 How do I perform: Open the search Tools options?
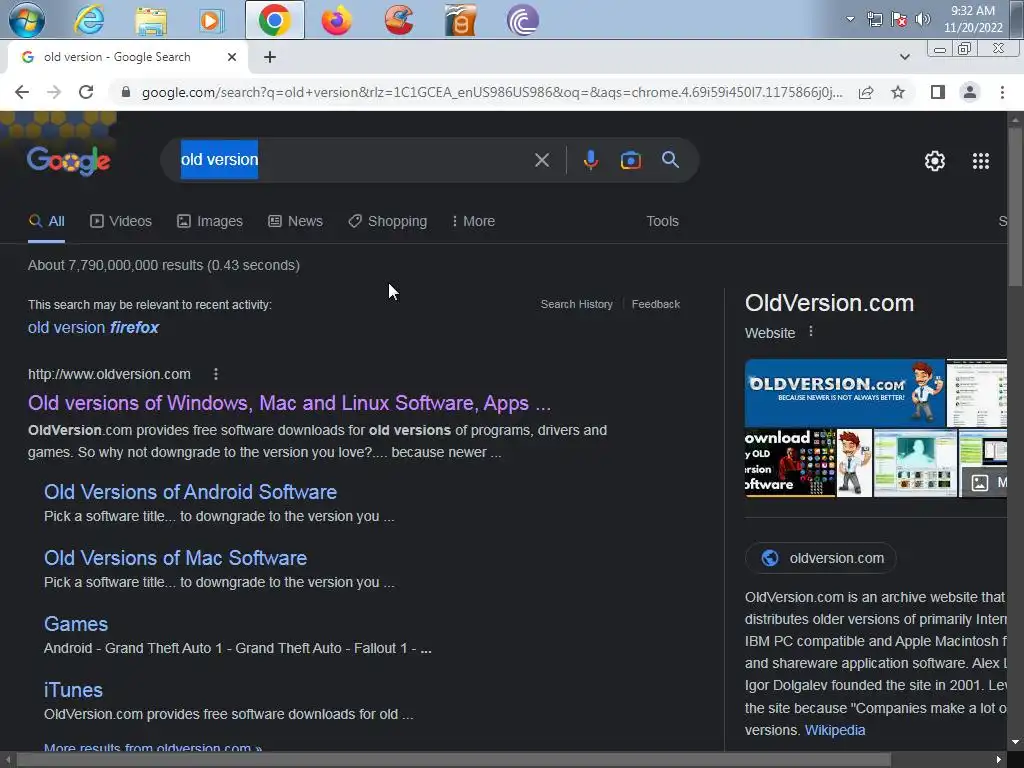pos(662,221)
